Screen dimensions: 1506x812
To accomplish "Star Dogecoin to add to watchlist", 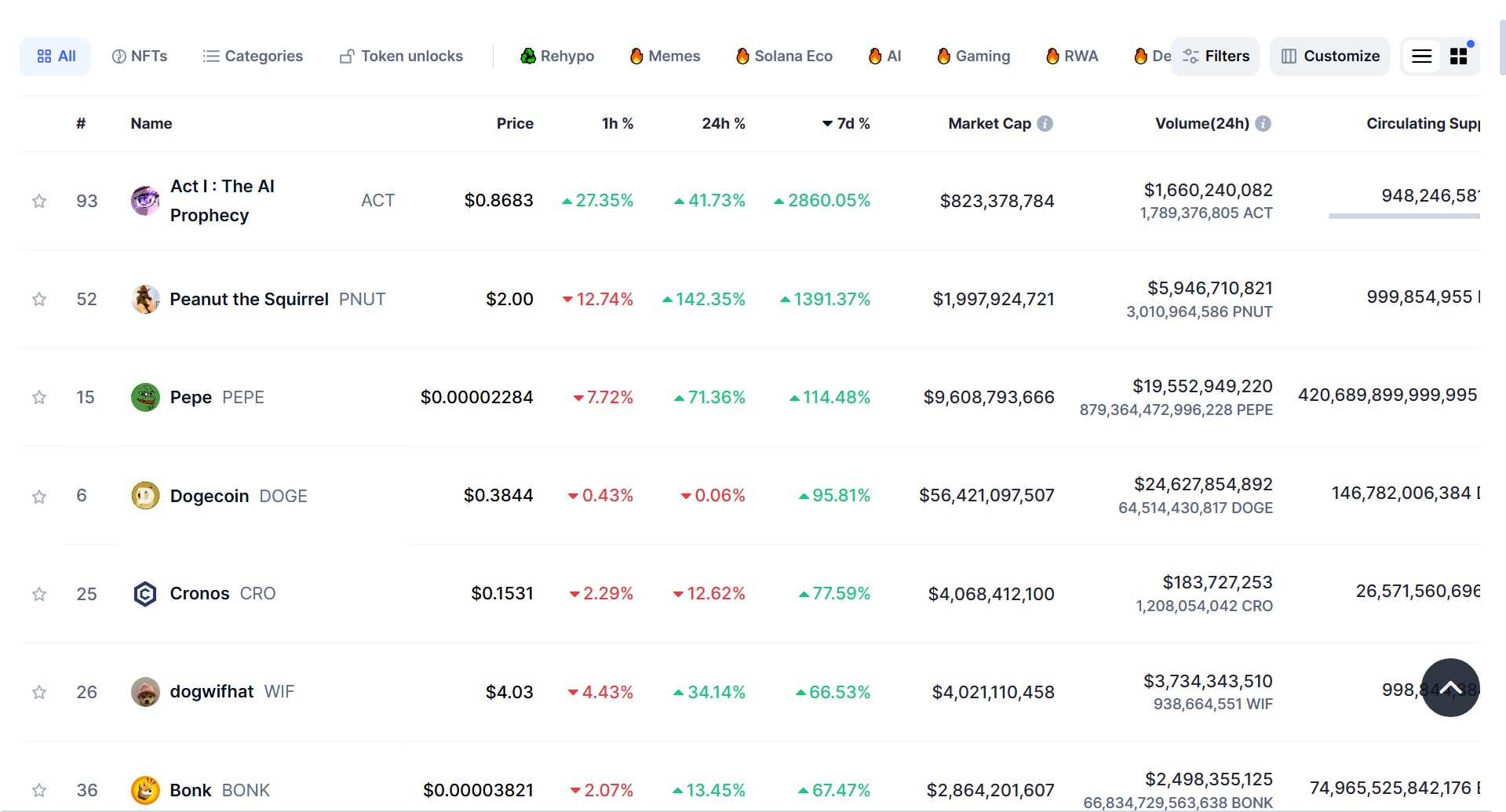I will [39, 497].
